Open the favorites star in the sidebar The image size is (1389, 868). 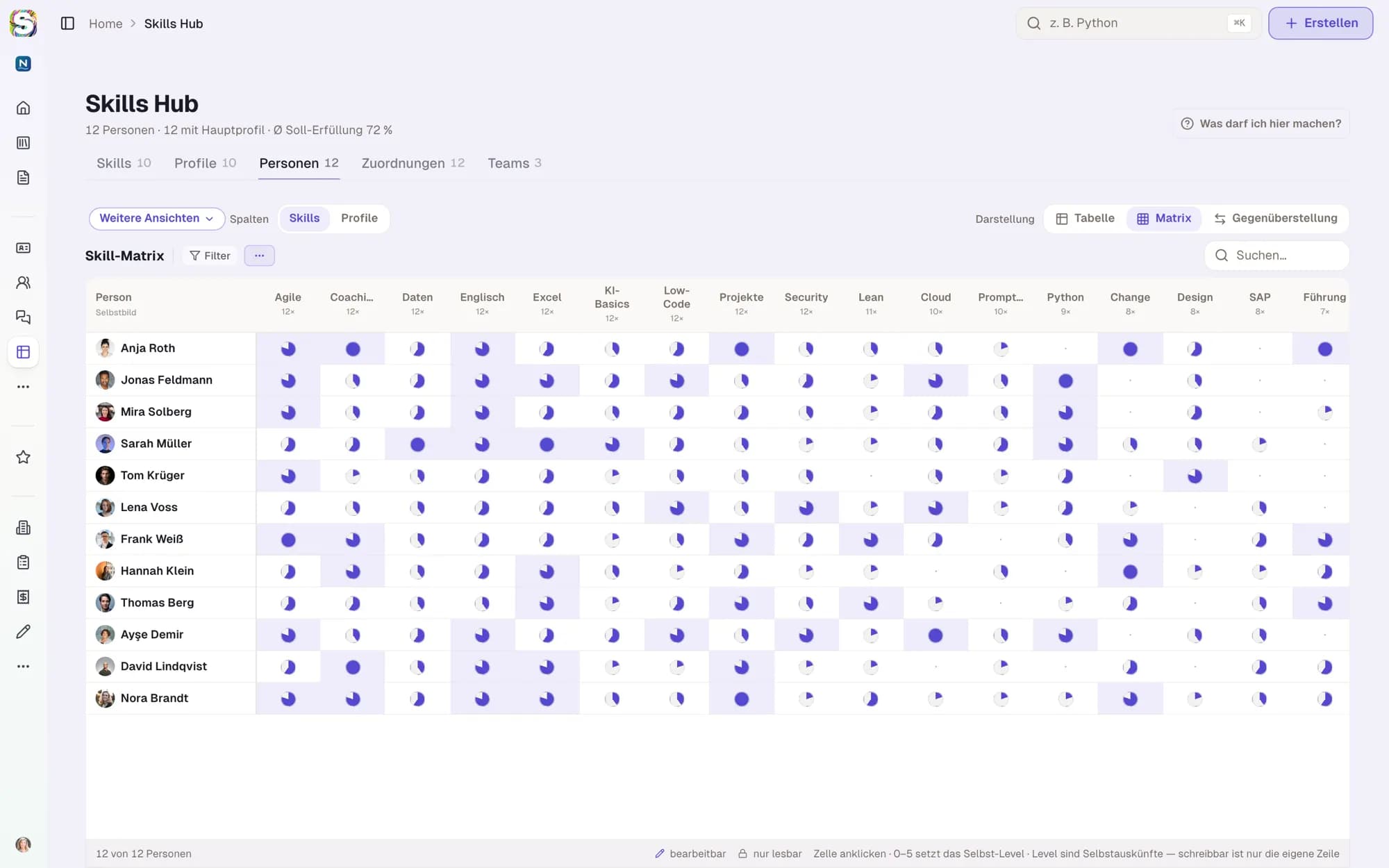pyautogui.click(x=23, y=457)
